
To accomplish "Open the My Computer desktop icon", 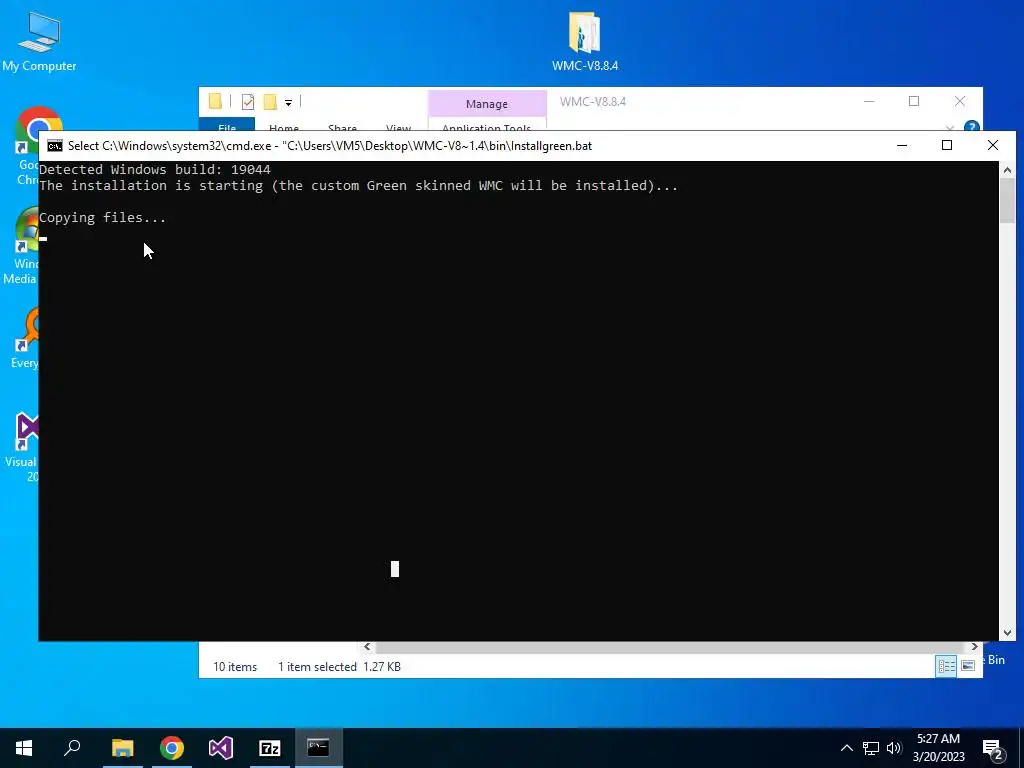I will click(39, 42).
